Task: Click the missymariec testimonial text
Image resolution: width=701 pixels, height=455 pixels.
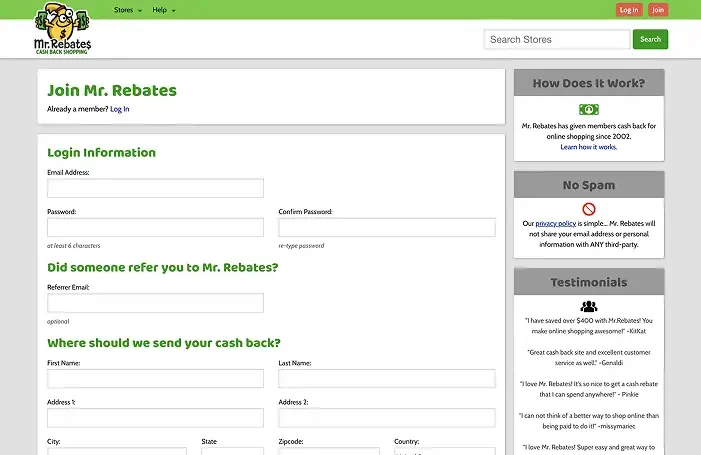Action: pos(589,421)
